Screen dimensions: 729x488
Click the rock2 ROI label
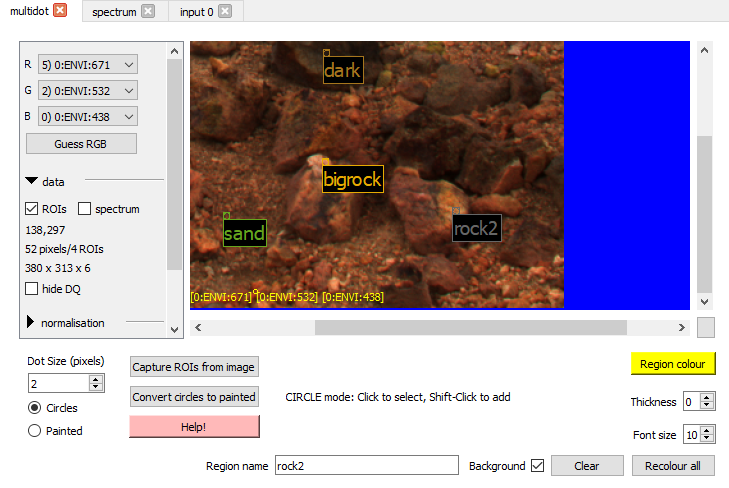point(476,228)
